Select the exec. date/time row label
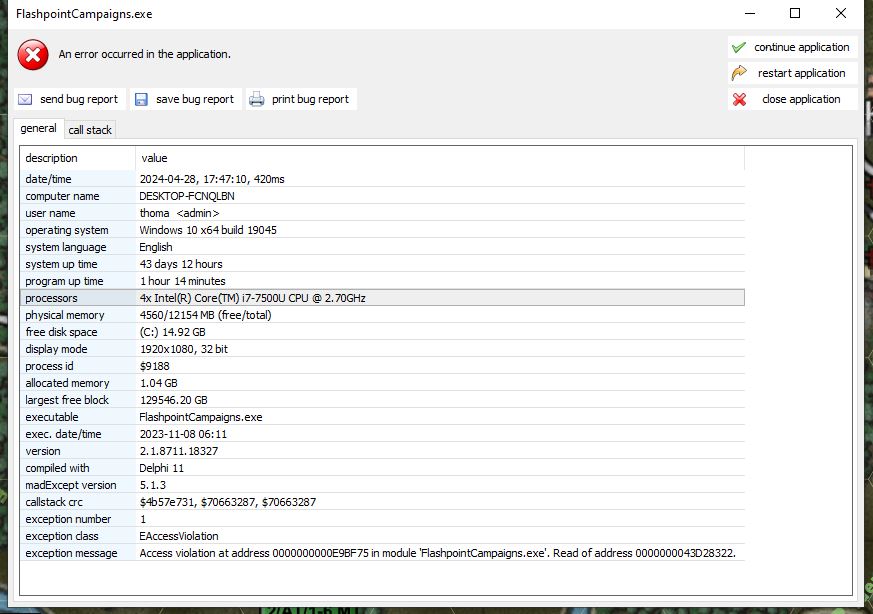Viewport: 873px width, 614px height. [x=63, y=434]
